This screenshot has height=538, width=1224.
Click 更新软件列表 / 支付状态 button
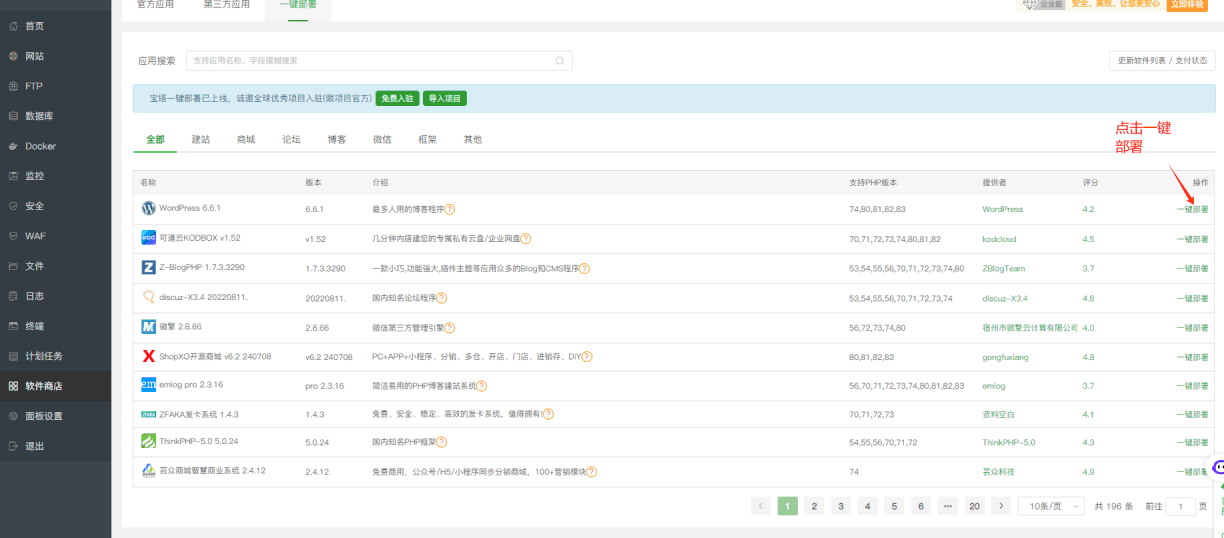1162,61
